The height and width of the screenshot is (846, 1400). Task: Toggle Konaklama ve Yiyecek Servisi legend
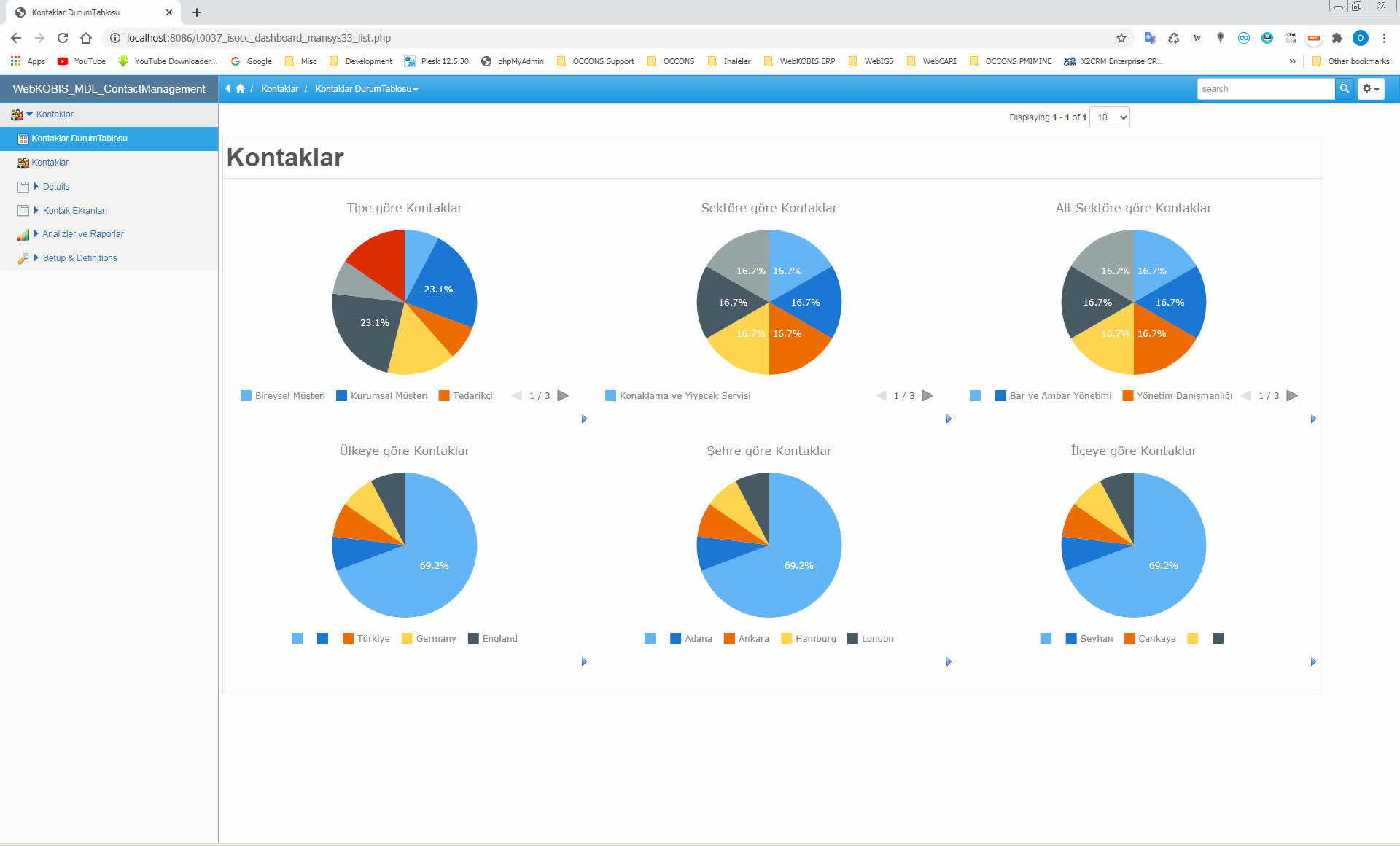tap(678, 395)
